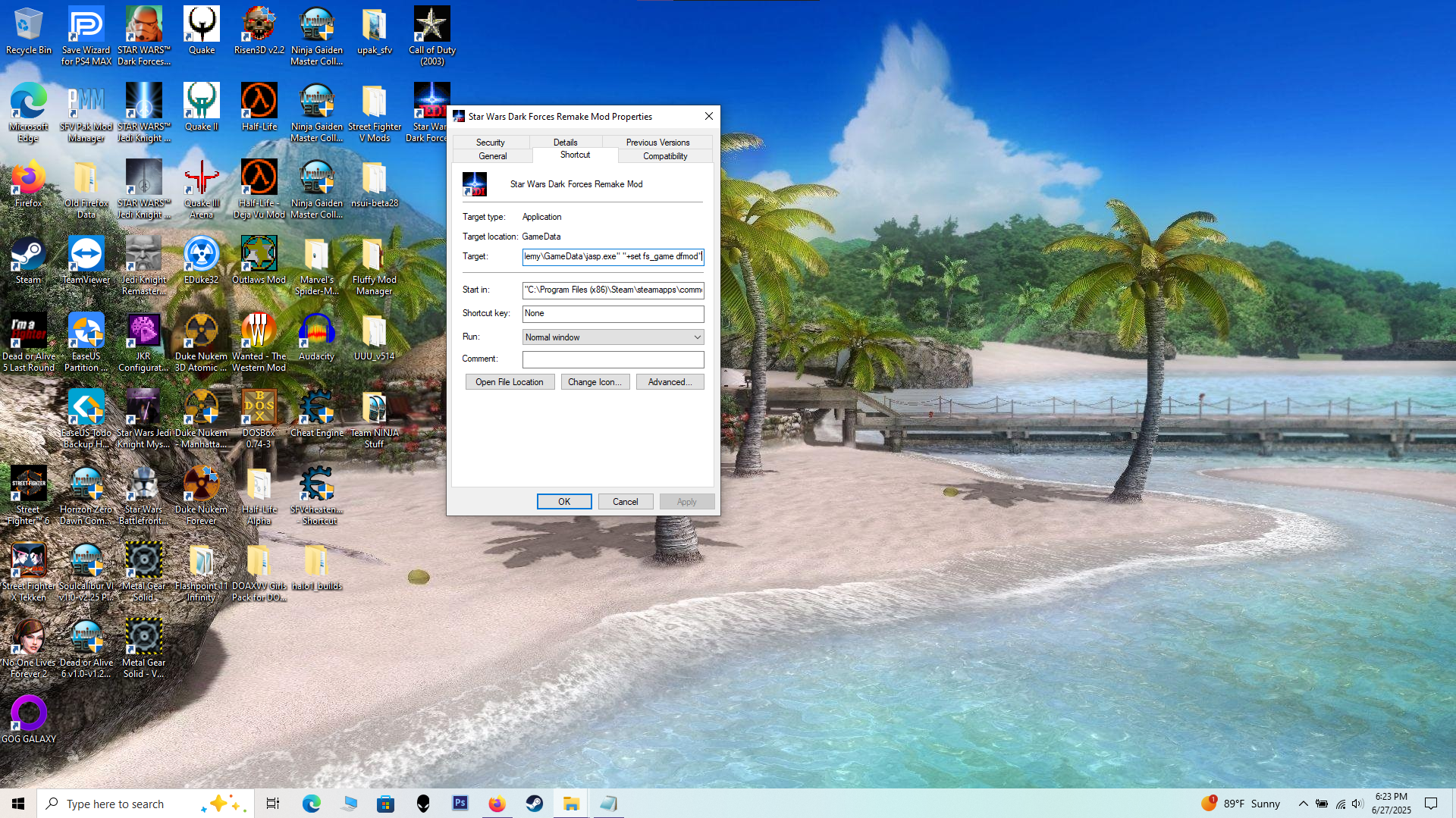Open the Advanced shortcut options
Image resolution: width=1456 pixels, height=818 pixels.
(x=670, y=382)
